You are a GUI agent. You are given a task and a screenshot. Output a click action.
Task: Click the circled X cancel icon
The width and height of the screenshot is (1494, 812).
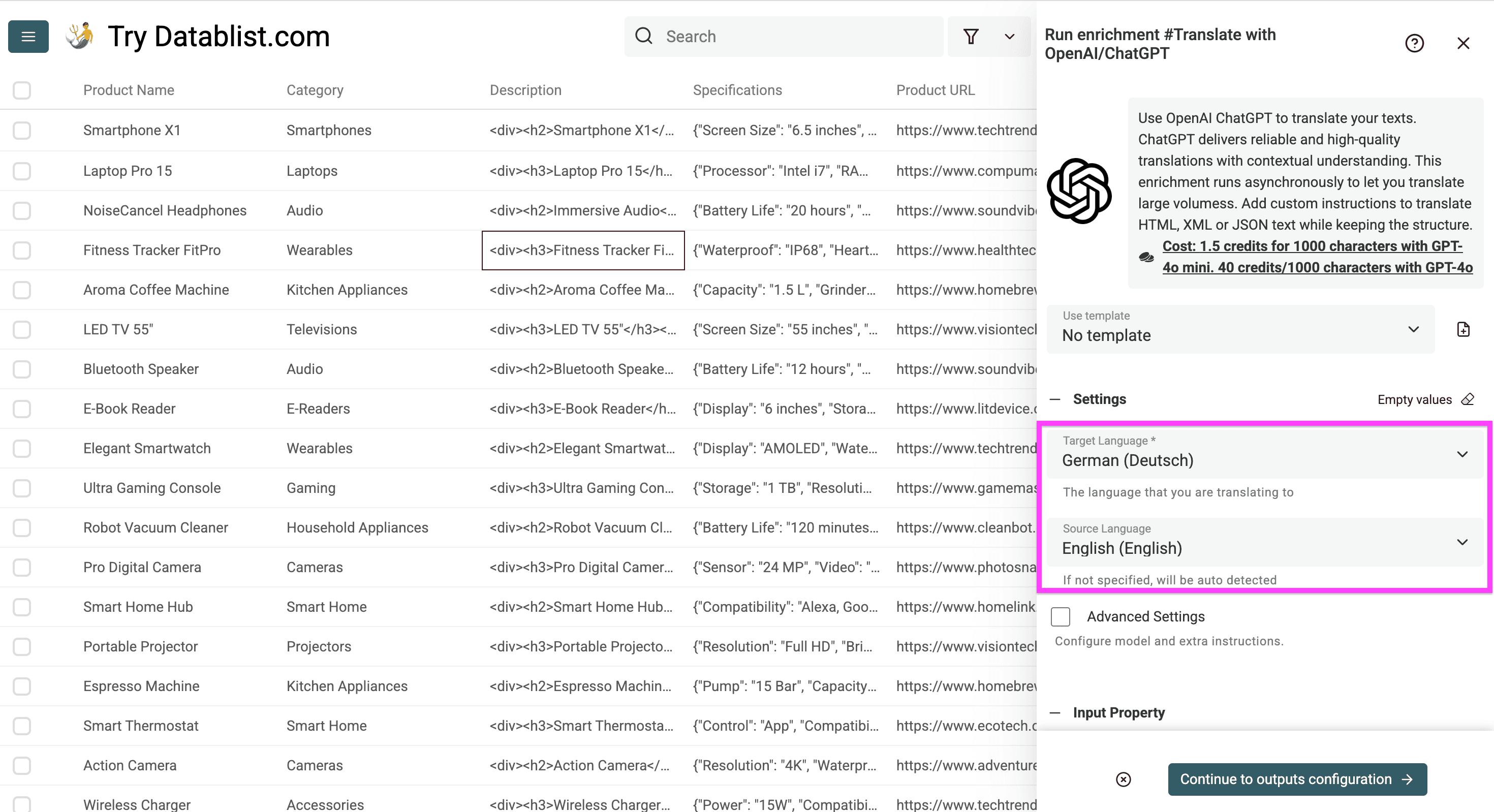point(1124,779)
